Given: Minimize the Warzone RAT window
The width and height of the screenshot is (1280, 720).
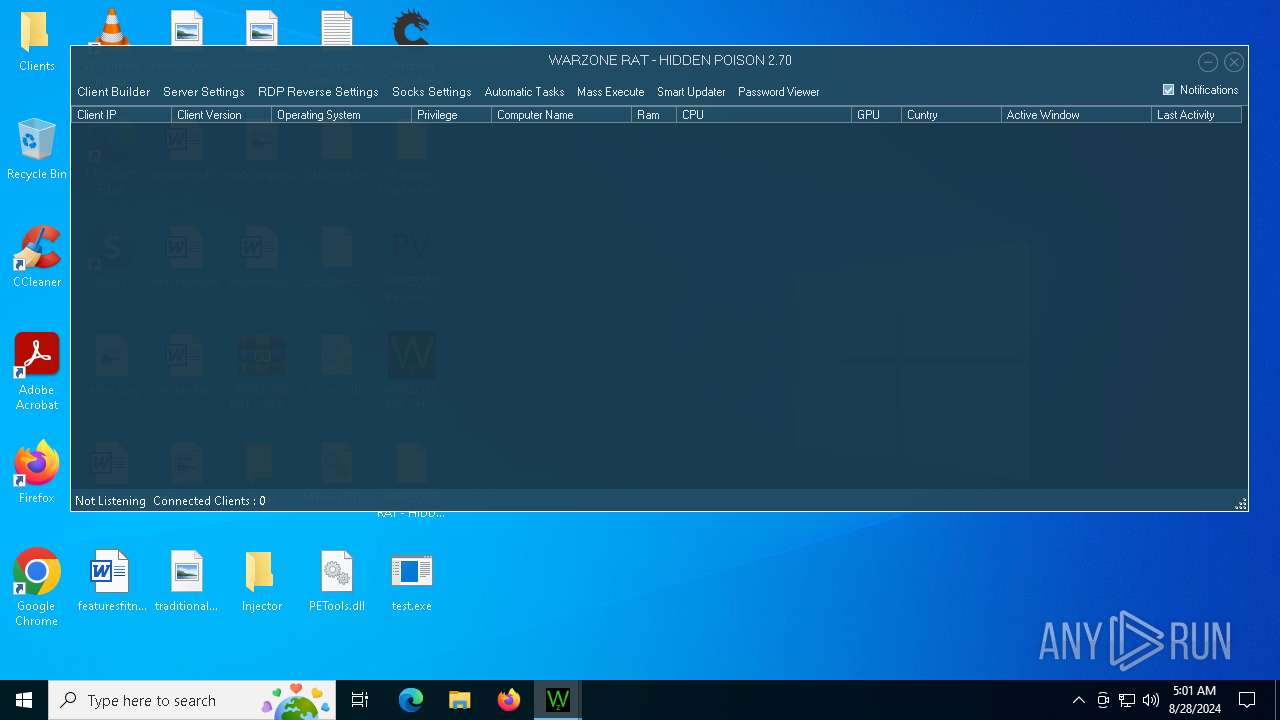Looking at the screenshot, I should click(x=1208, y=62).
